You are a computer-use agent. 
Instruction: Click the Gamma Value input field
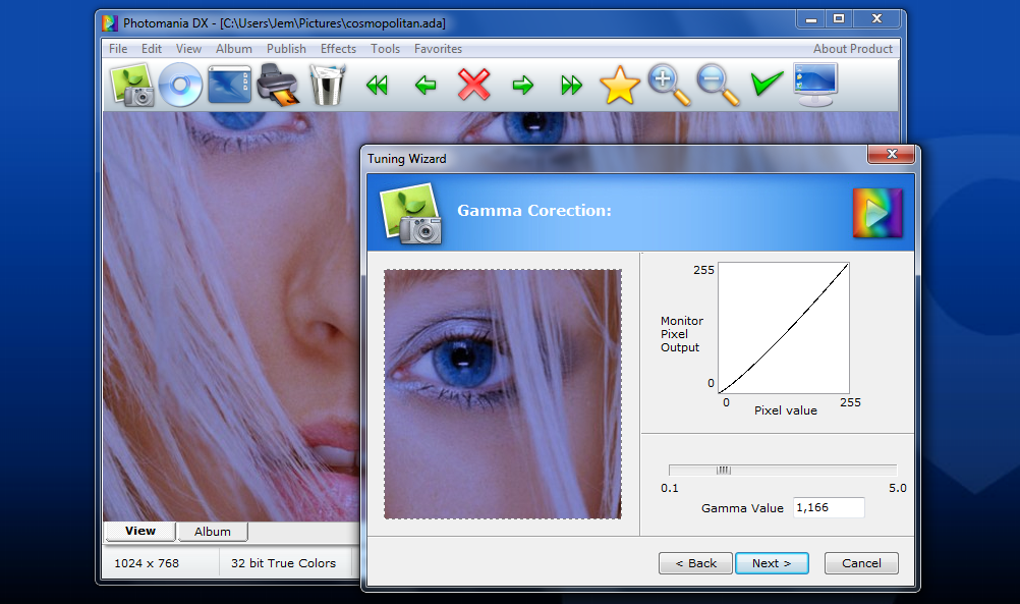point(829,508)
